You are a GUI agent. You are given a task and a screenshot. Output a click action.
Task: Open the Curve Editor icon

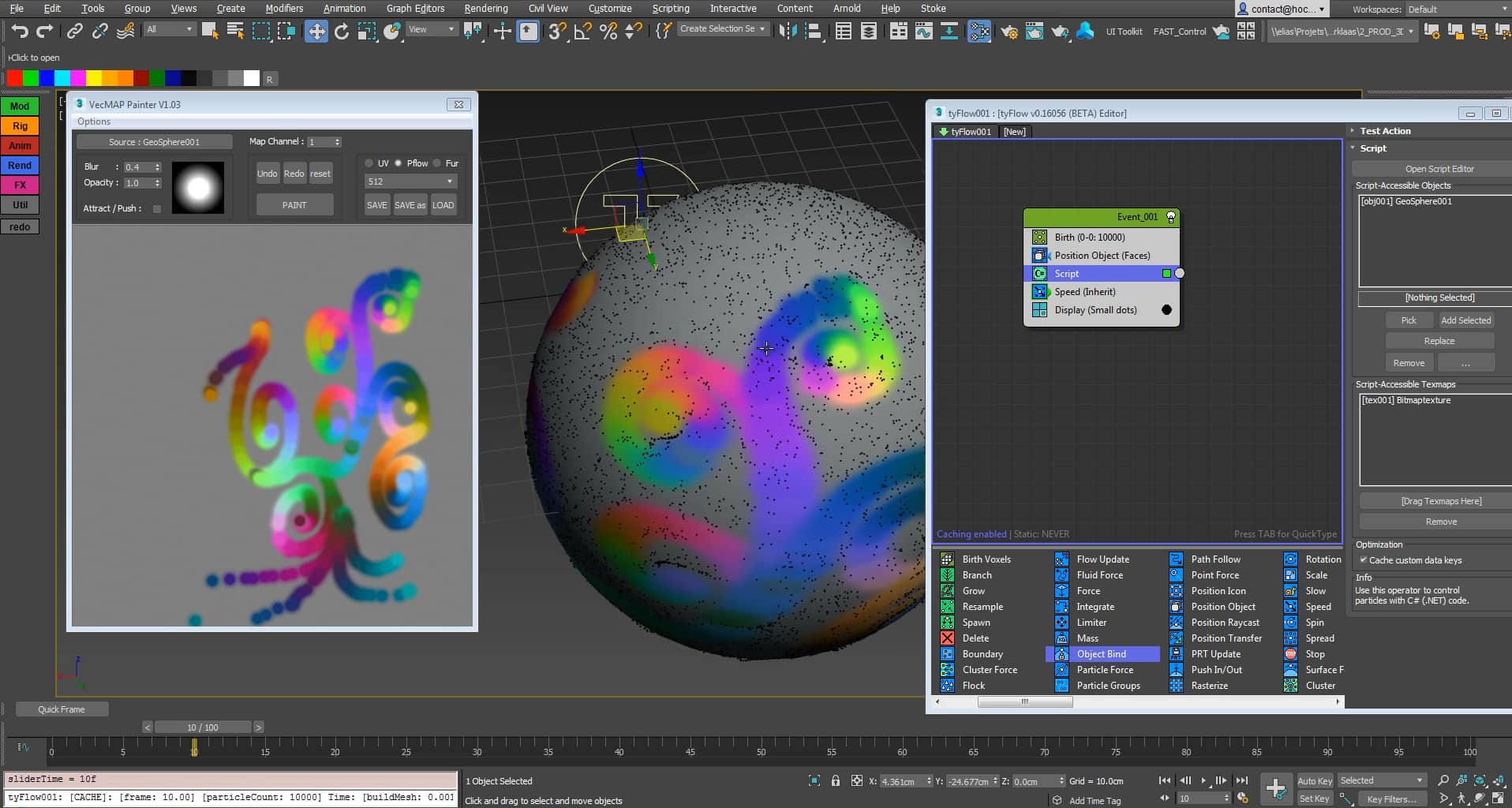click(x=924, y=32)
